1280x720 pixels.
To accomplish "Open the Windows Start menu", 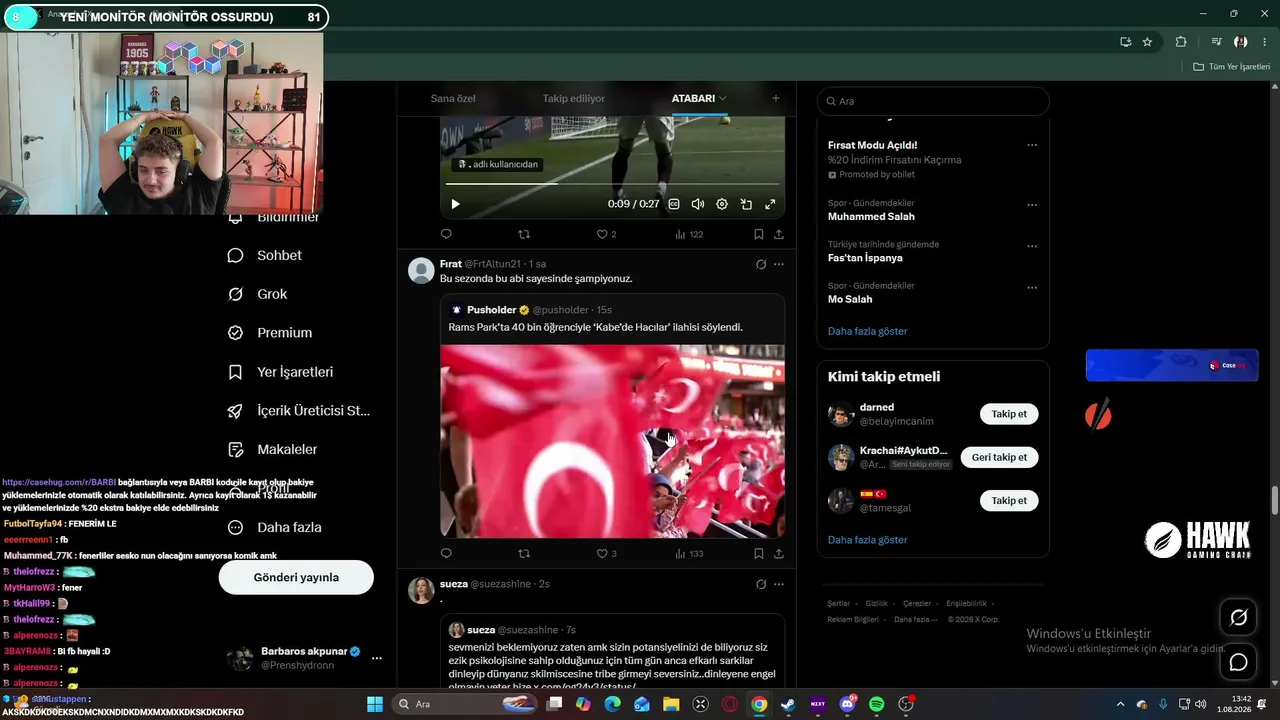I will [x=374, y=704].
